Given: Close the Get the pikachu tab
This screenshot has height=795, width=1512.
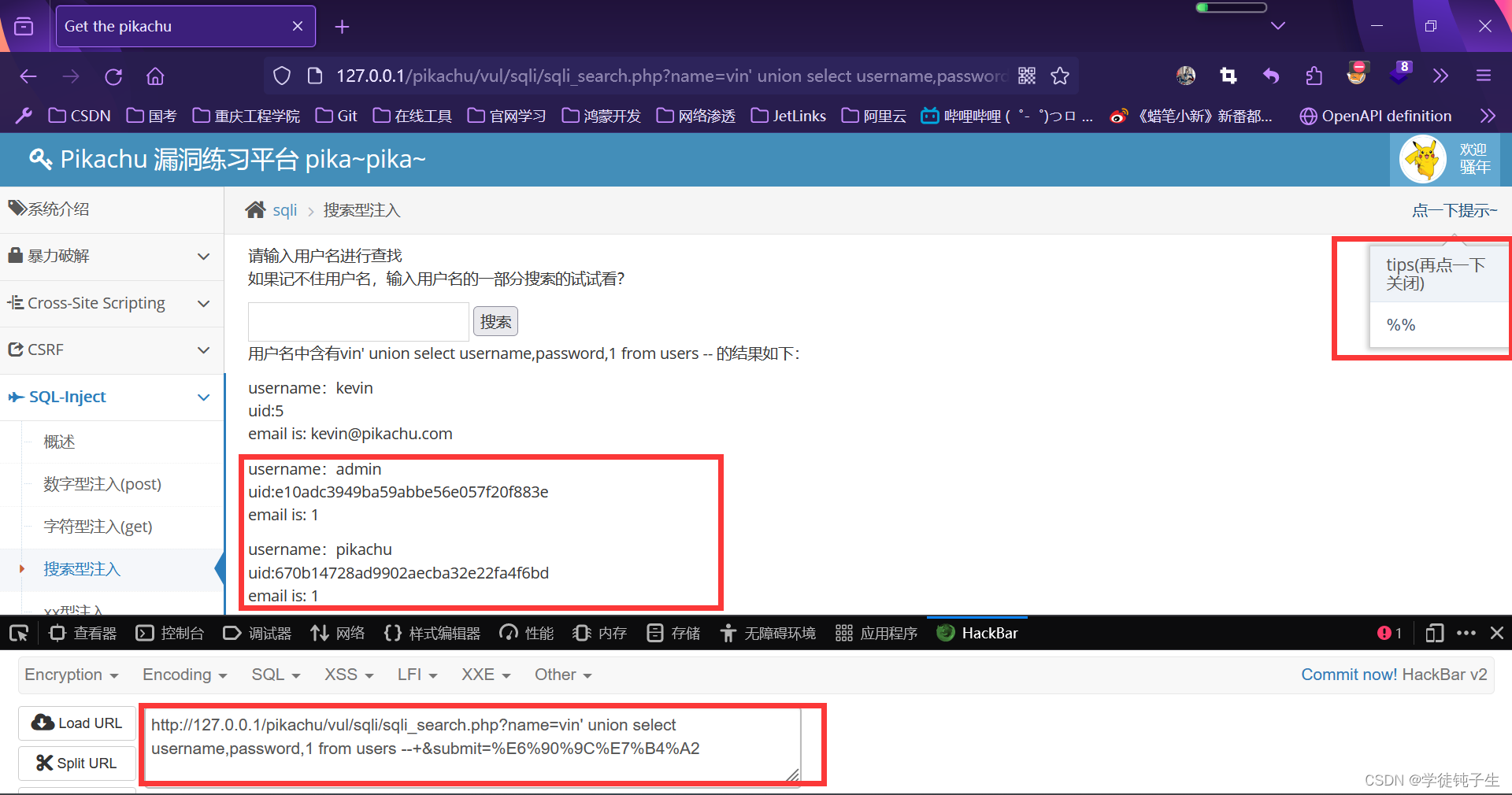Looking at the screenshot, I should point(298,26).
